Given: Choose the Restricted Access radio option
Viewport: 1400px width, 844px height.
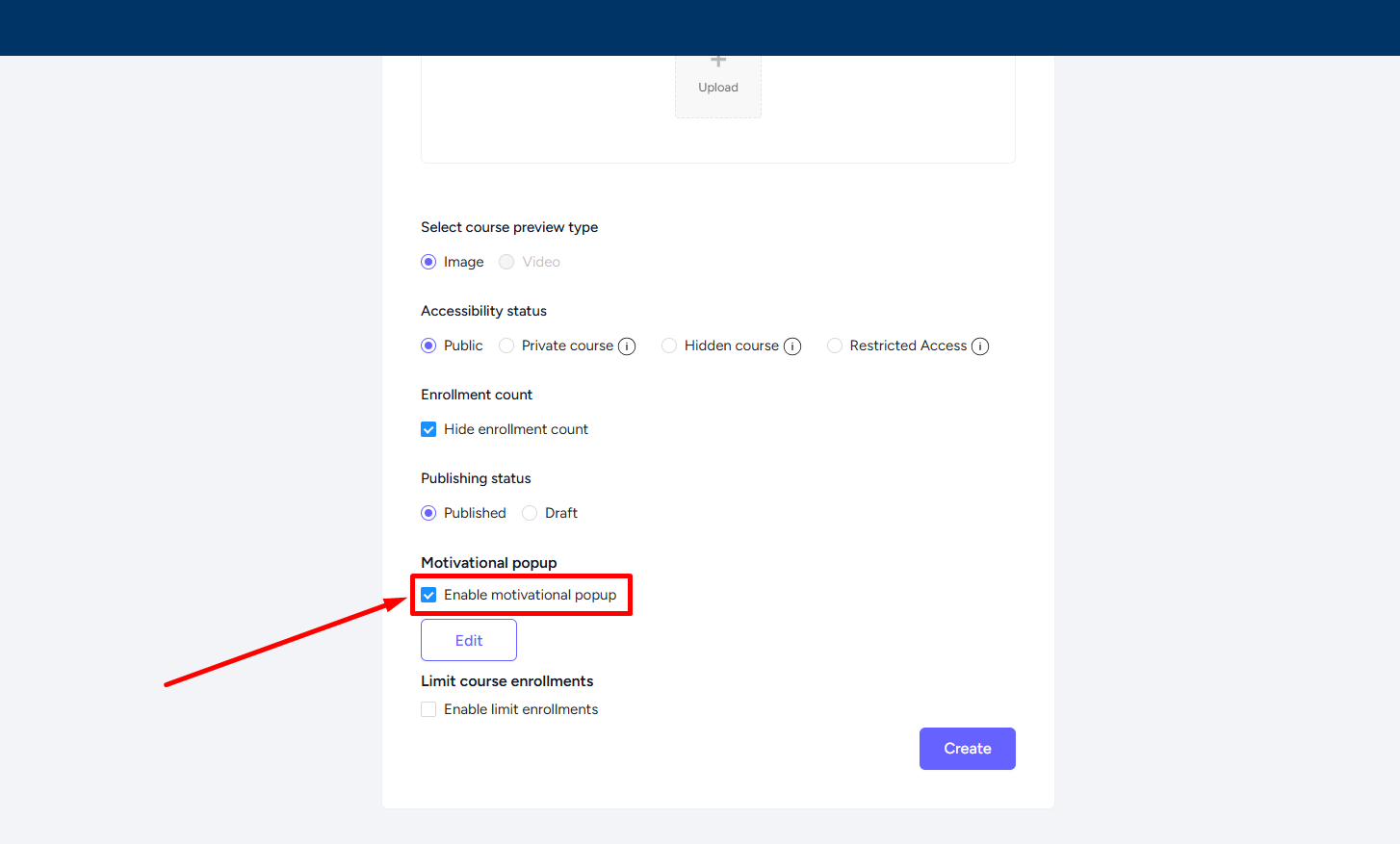Looking at the screenshot, I should [835, 345].
